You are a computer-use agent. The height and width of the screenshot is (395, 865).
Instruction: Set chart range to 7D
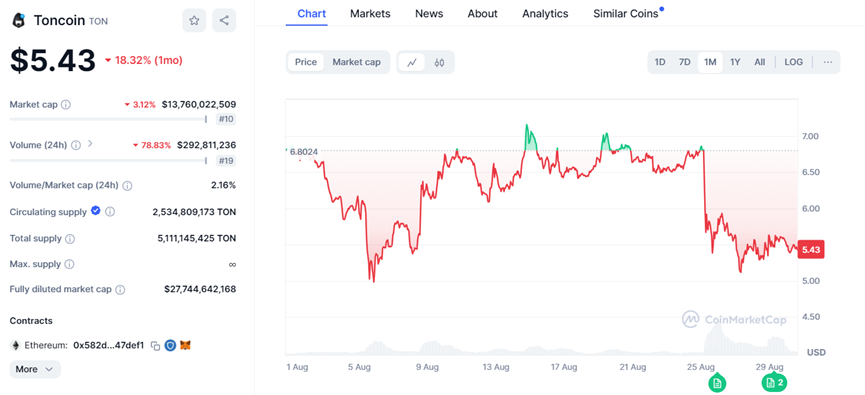click(684, 62)
